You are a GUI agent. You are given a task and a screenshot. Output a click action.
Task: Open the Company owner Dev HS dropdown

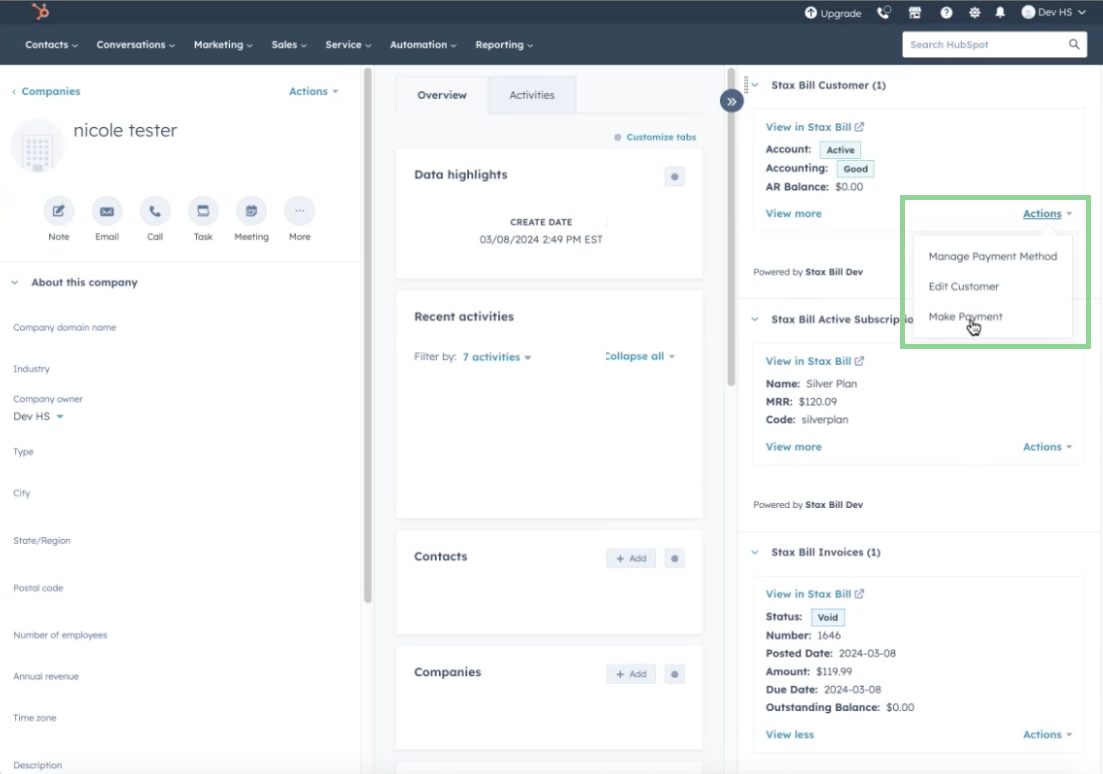(39, 417)
